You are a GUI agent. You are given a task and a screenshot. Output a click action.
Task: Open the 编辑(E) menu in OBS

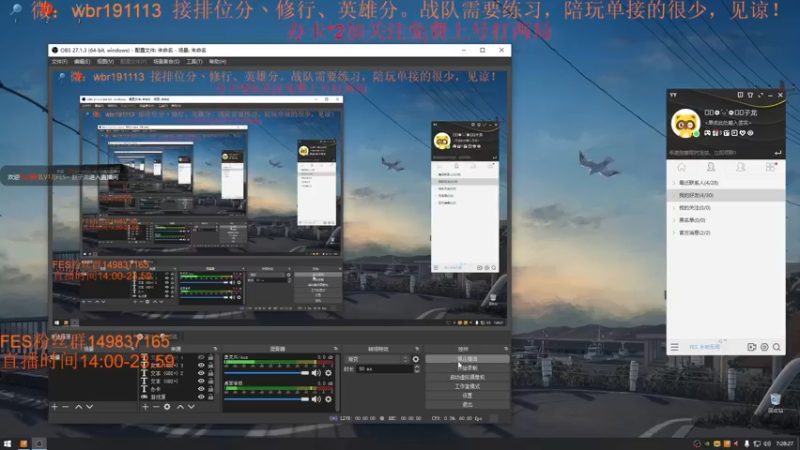click(x=82, y=62)
